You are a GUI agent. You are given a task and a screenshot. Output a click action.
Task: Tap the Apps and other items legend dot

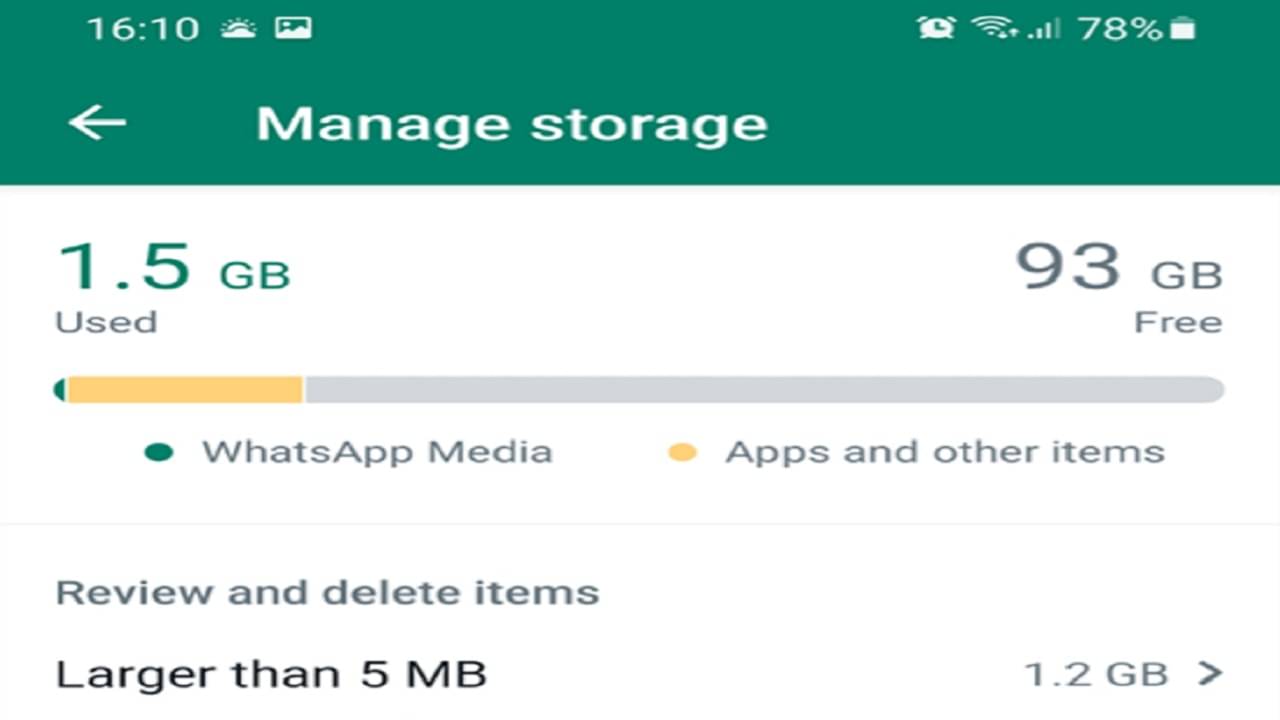[x=684, y=452]
